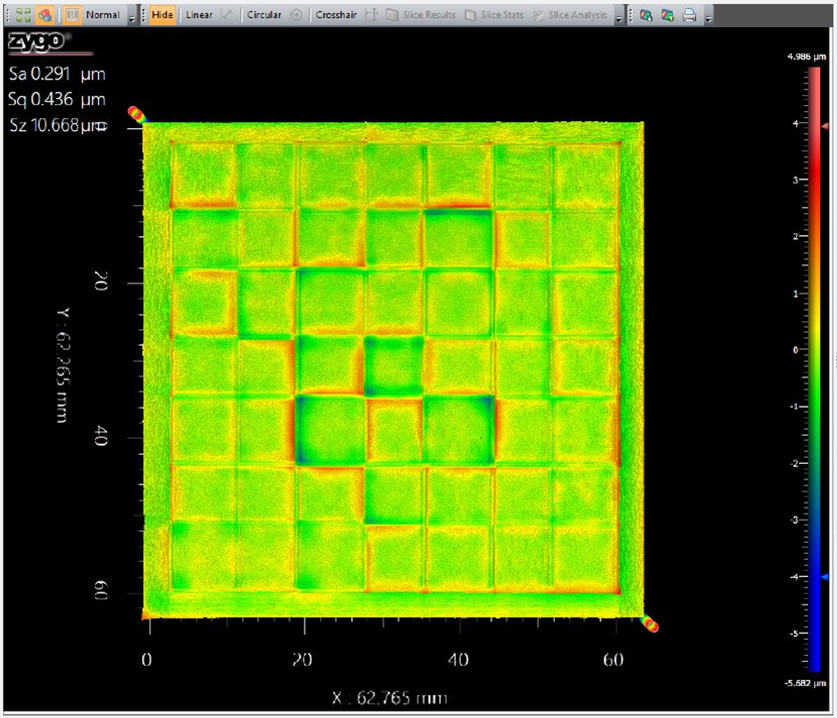Click the first colored image export icon

pyautogui.click(x=646, y=15)
